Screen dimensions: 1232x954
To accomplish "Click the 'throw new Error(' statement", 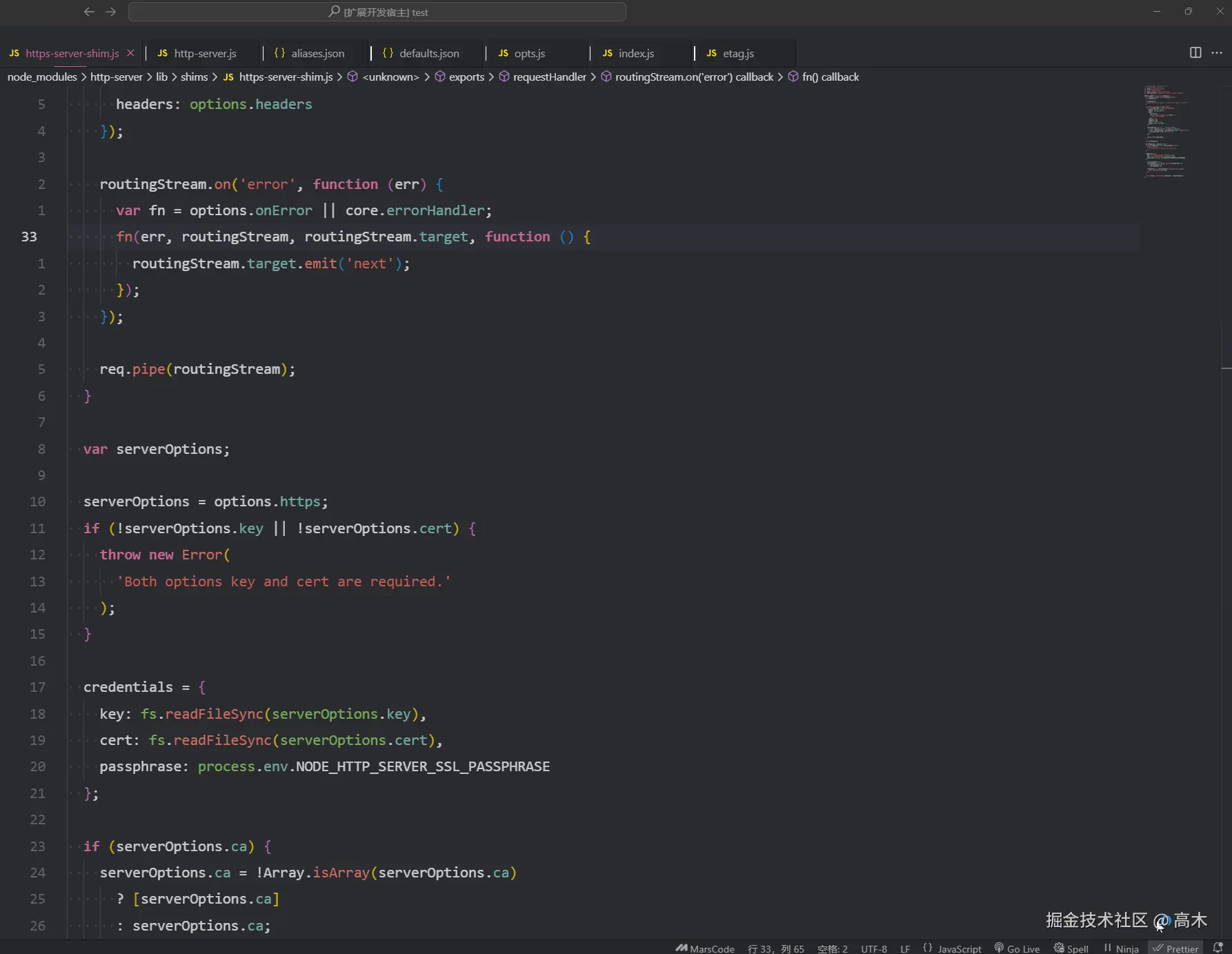I will [x=165, y=555].
